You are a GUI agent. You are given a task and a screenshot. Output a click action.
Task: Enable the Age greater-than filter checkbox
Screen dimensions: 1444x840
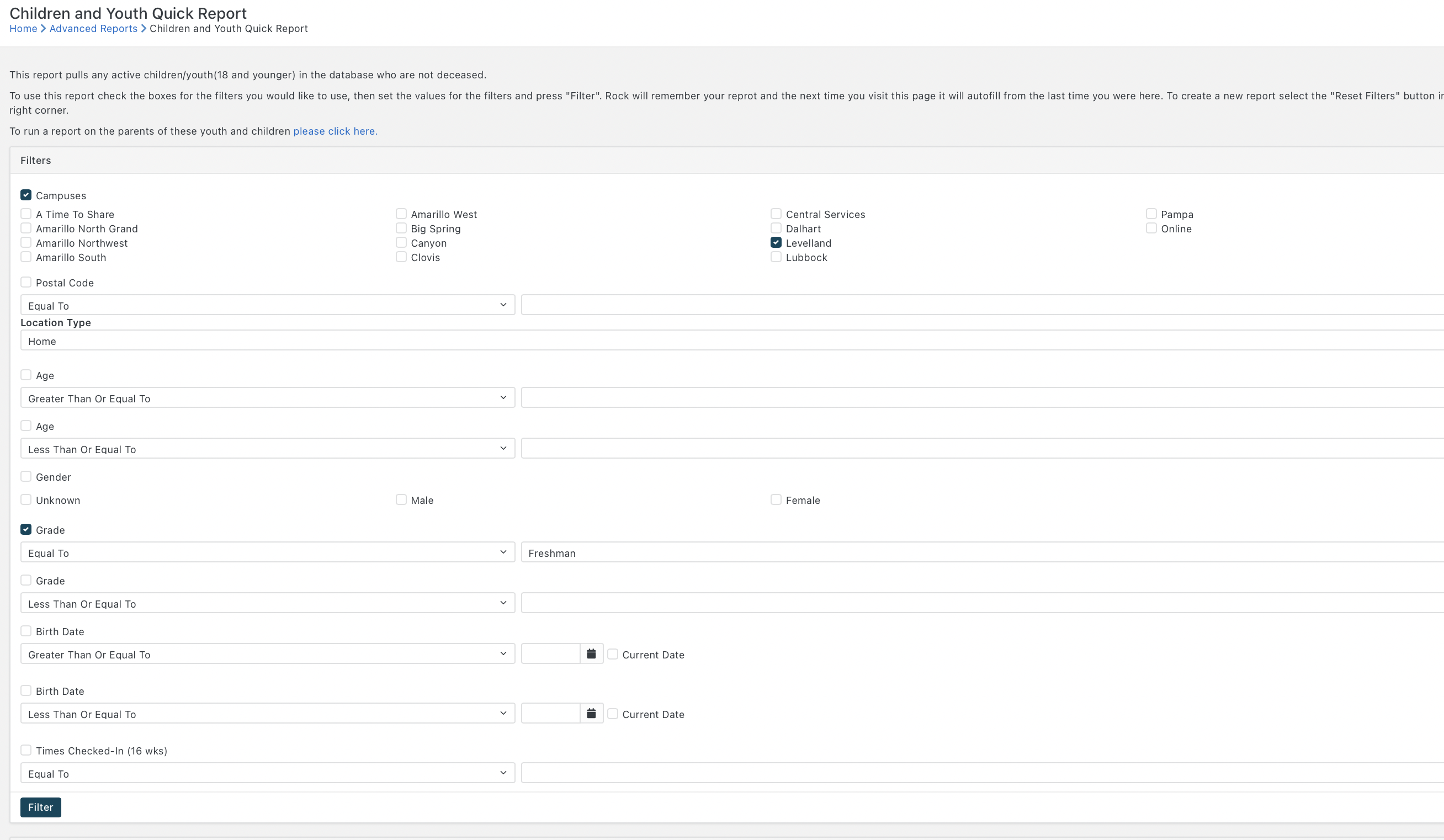tap(26, 375)
